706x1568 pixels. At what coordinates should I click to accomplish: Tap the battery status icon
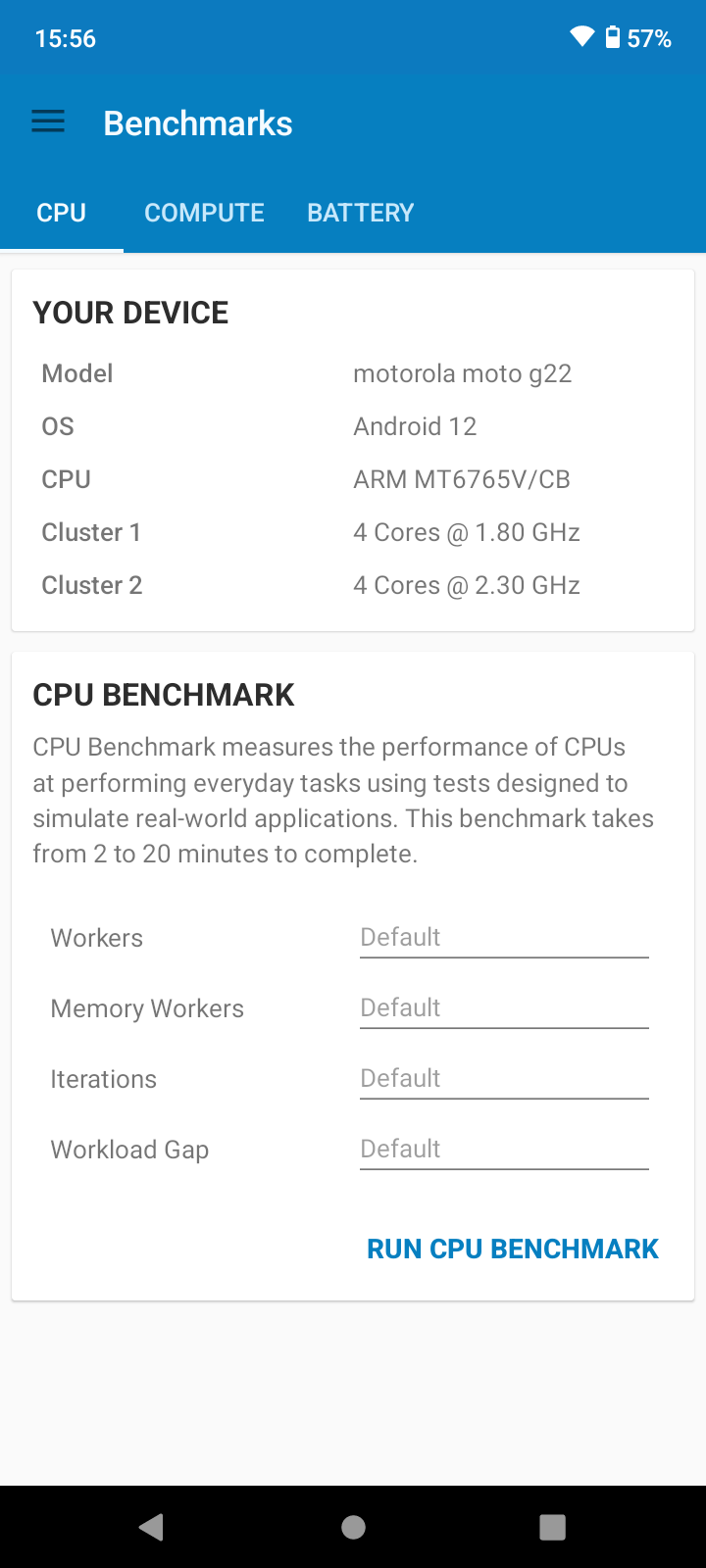point(613,37)
